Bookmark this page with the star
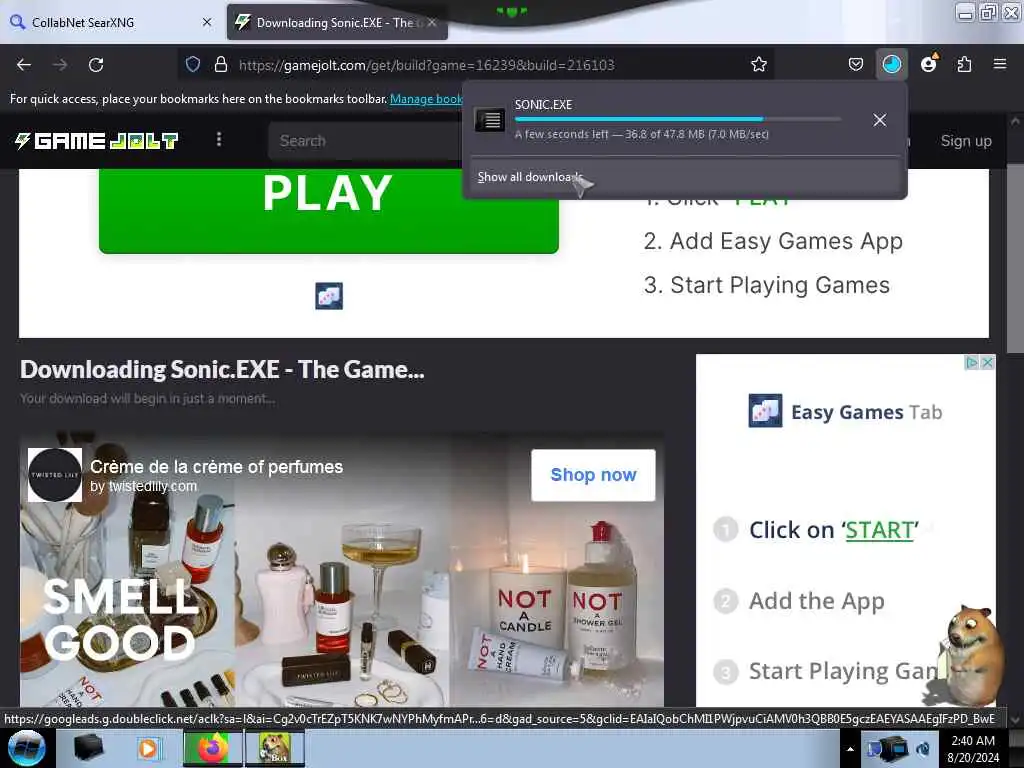 (x=758, y=64)
